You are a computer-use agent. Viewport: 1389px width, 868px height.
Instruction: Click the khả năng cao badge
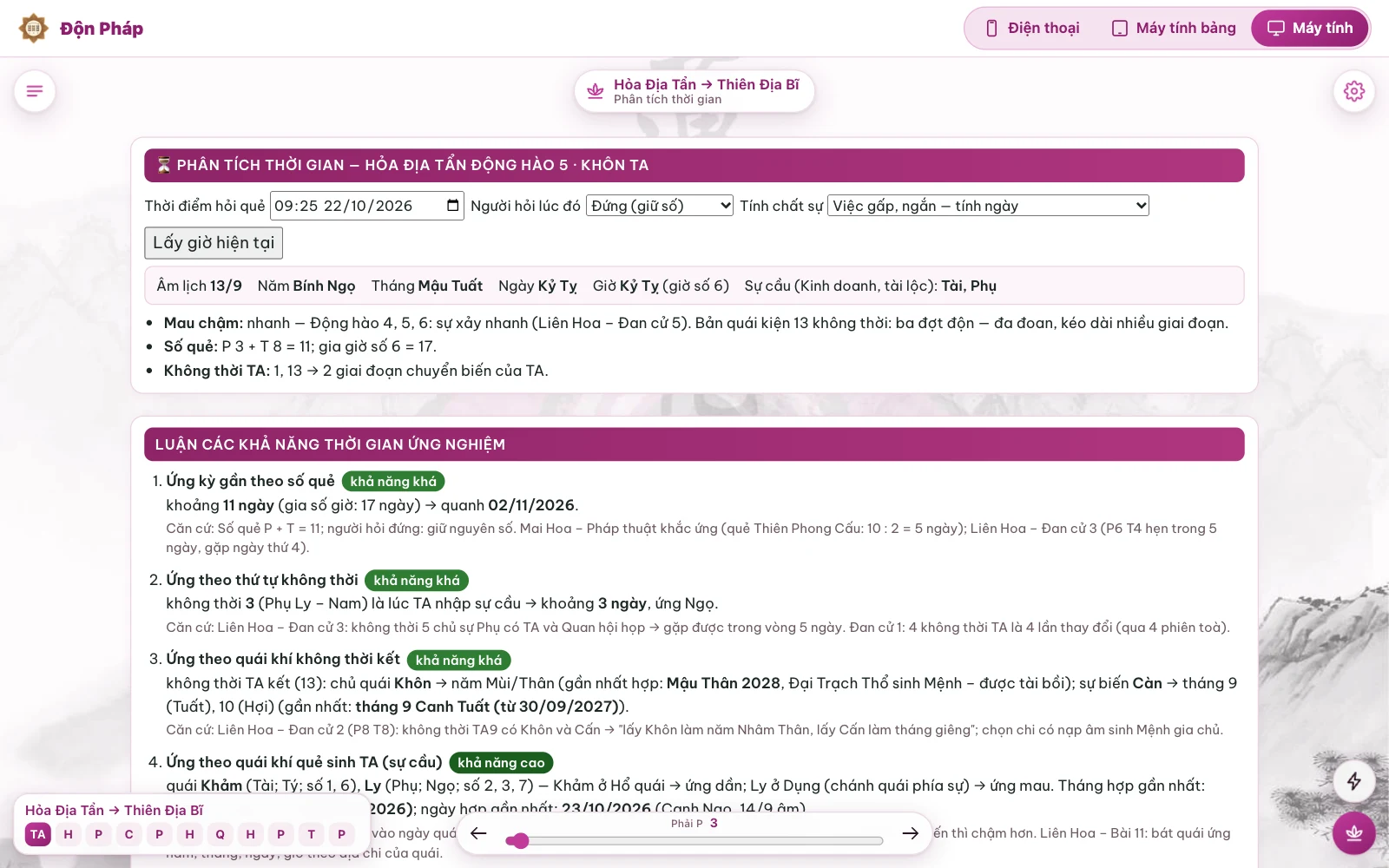tap(501, 763)
